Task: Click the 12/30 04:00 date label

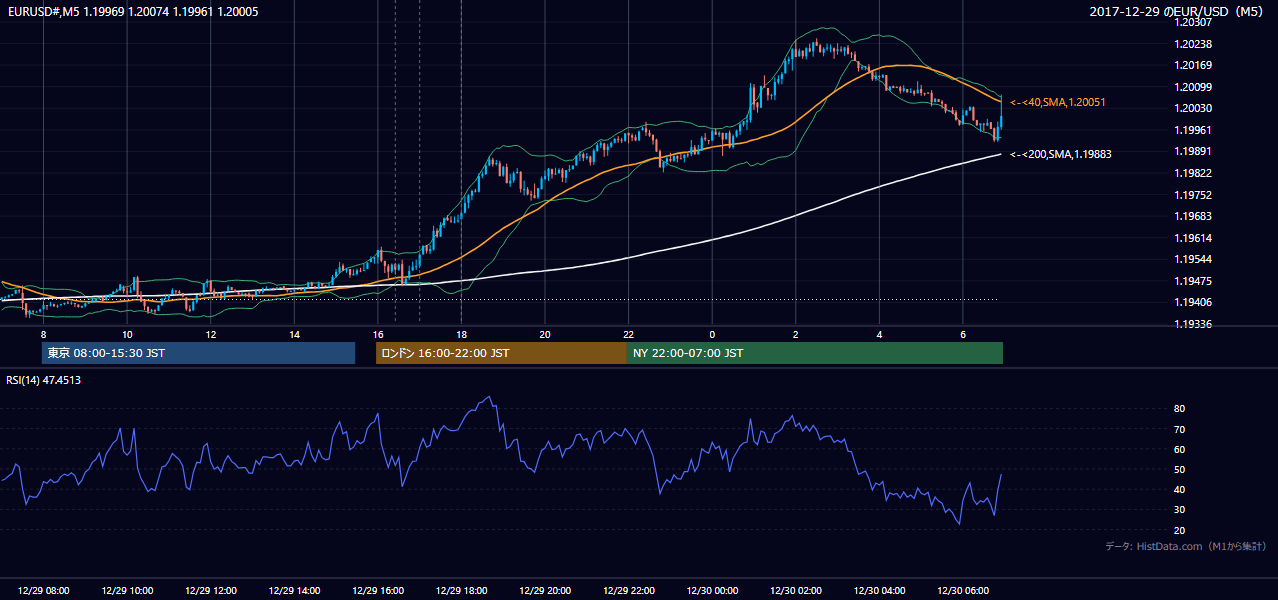Action: point(879,591)
